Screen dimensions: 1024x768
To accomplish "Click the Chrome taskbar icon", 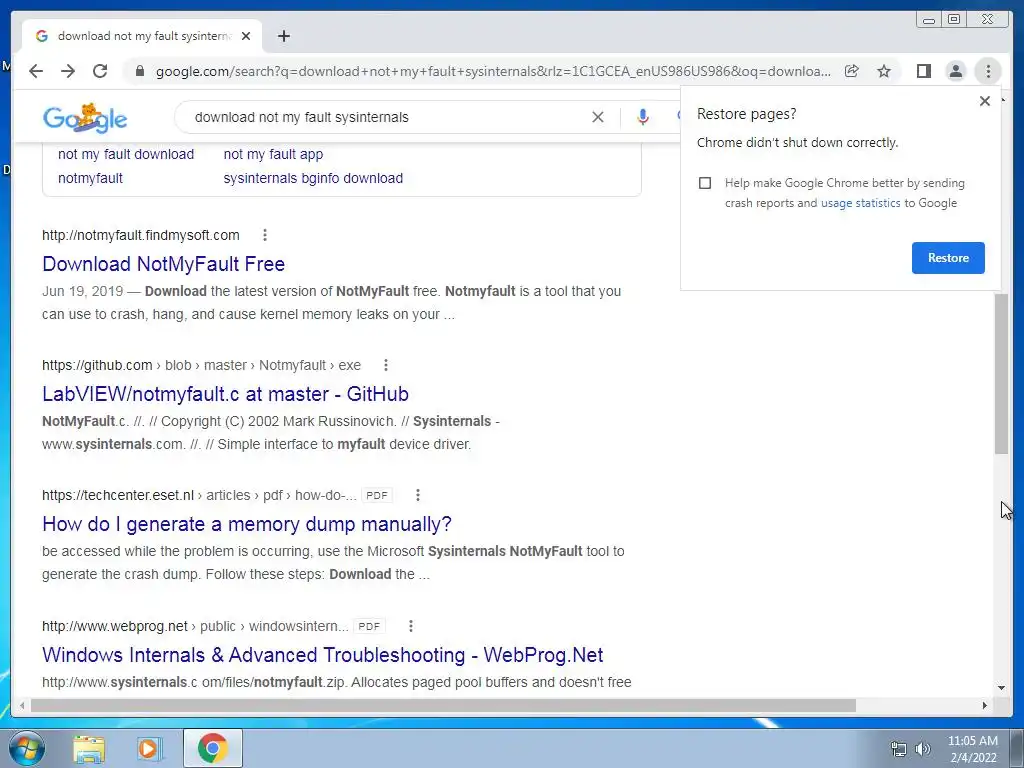I will click(x=213, y=748).
